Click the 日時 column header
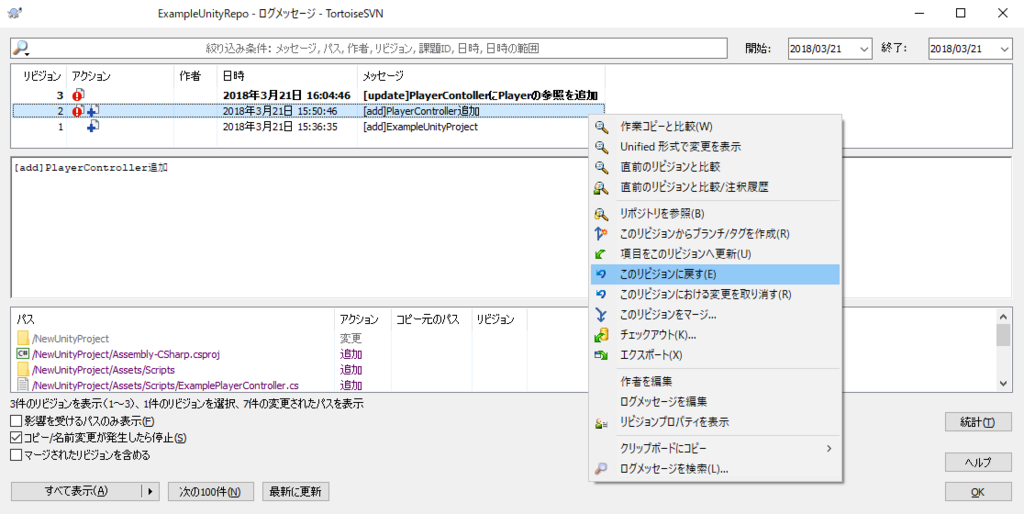This screenshot has width=1024, height=514. click(287, 76)
